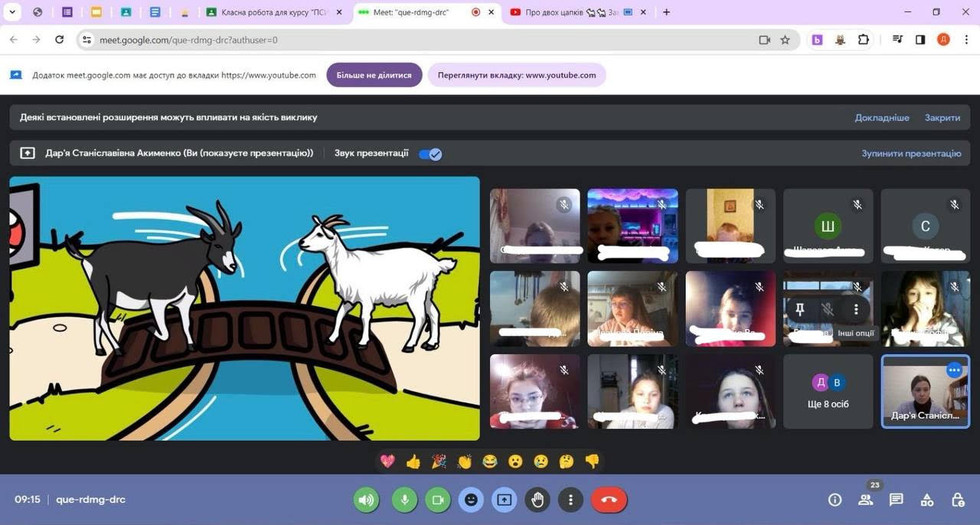Select the Дар'я Станісл... self-view tile
Screen dimensions: 980x525
click(925, 392)
